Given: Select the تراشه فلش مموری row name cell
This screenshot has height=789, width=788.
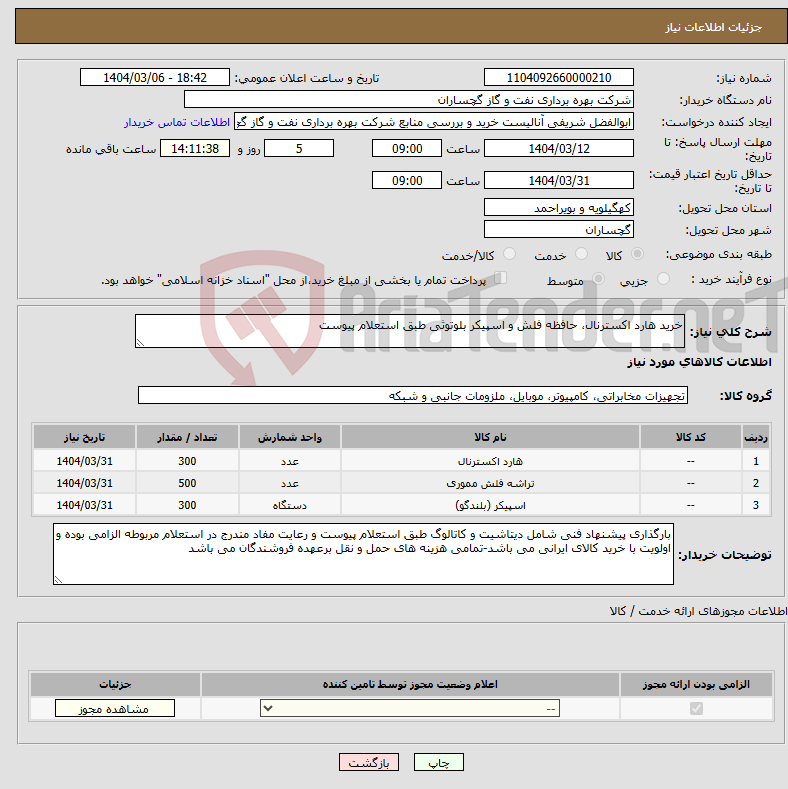Looking at the screenshot, I should 490,483.
